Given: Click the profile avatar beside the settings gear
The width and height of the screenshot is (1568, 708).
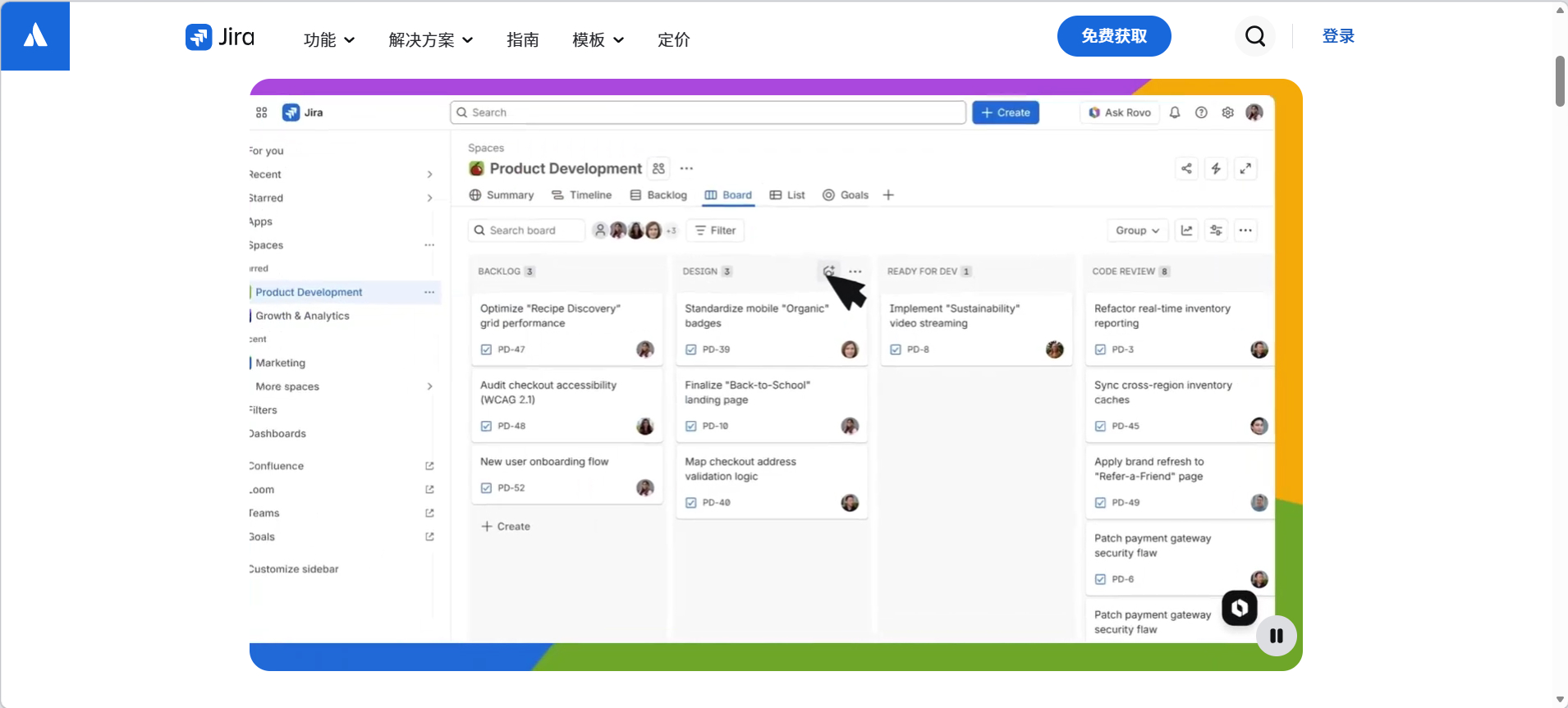Looking at the screenshot, I should [x=1254, y=112].
